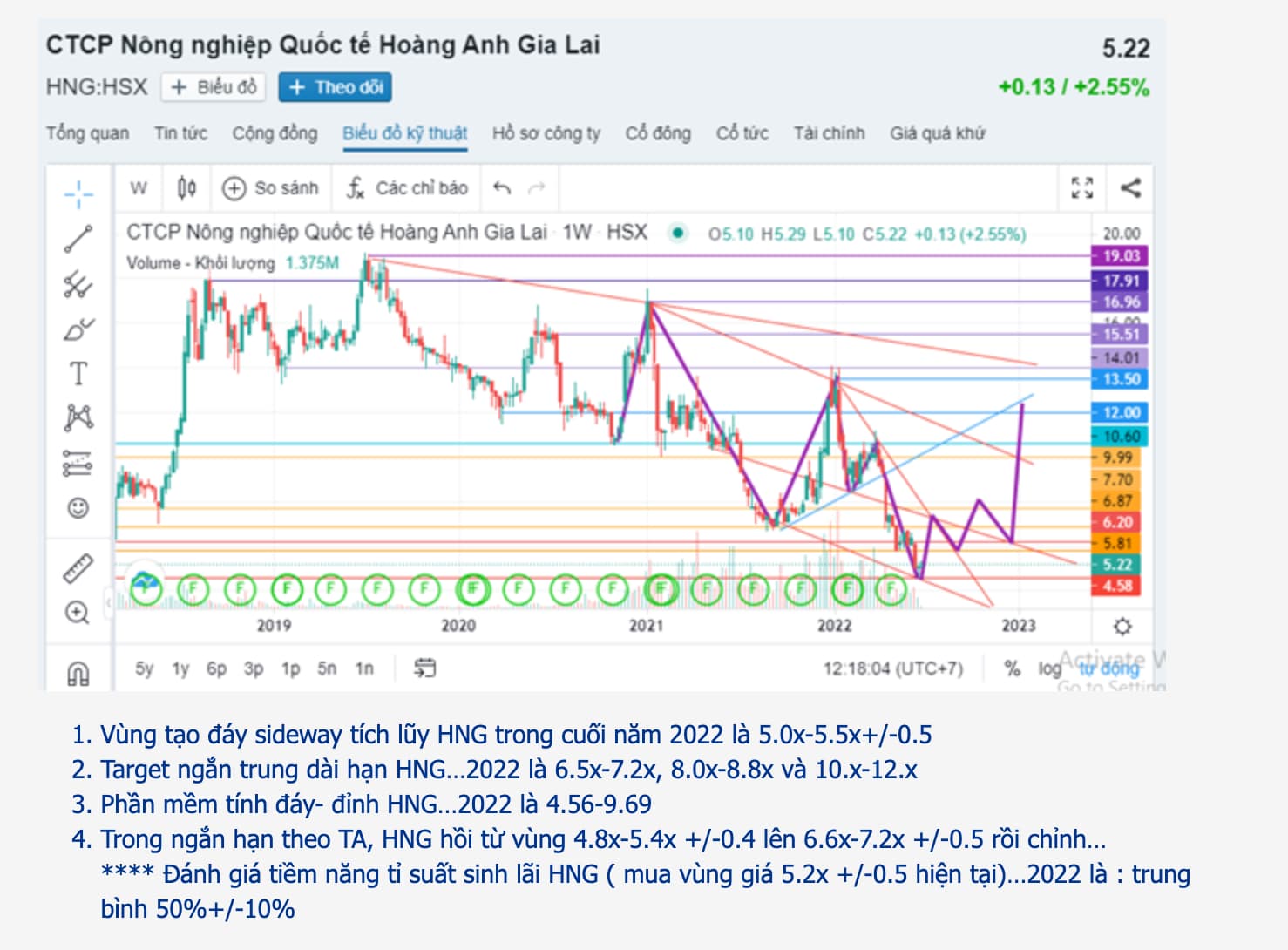1288x950 pixels.
Task: Toggle the magnet snap mode
Action: (x=78, y=673)
